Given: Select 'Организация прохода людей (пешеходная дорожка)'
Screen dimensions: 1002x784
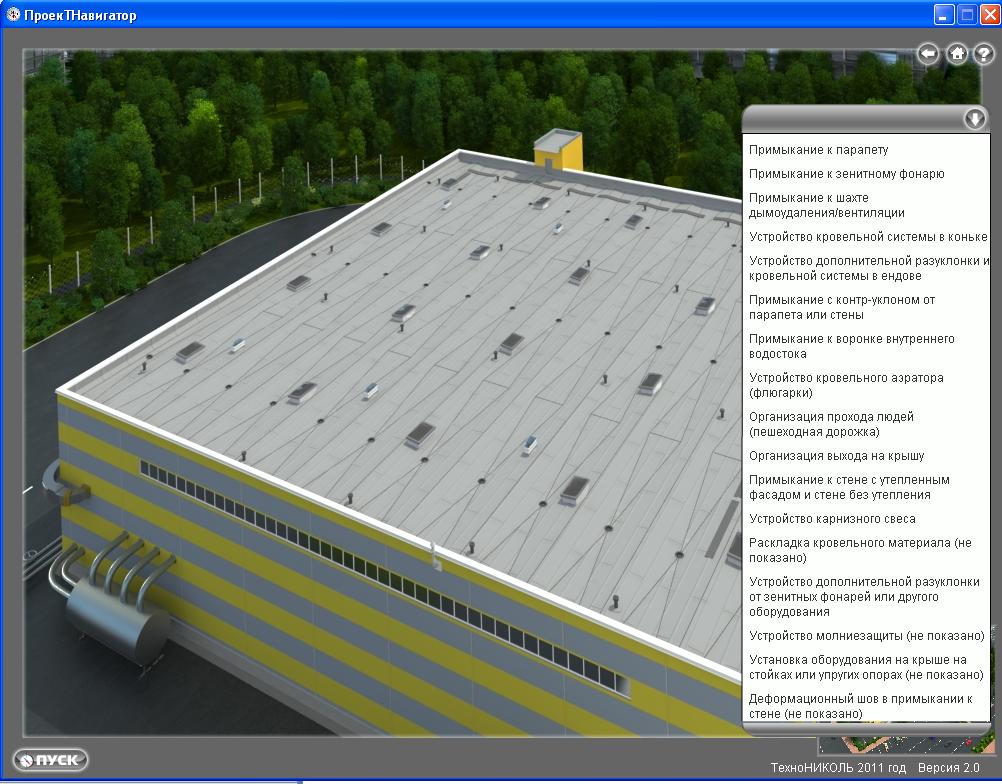Looking at the screenshot, I should pyautogui.click(x=831, y=424).
